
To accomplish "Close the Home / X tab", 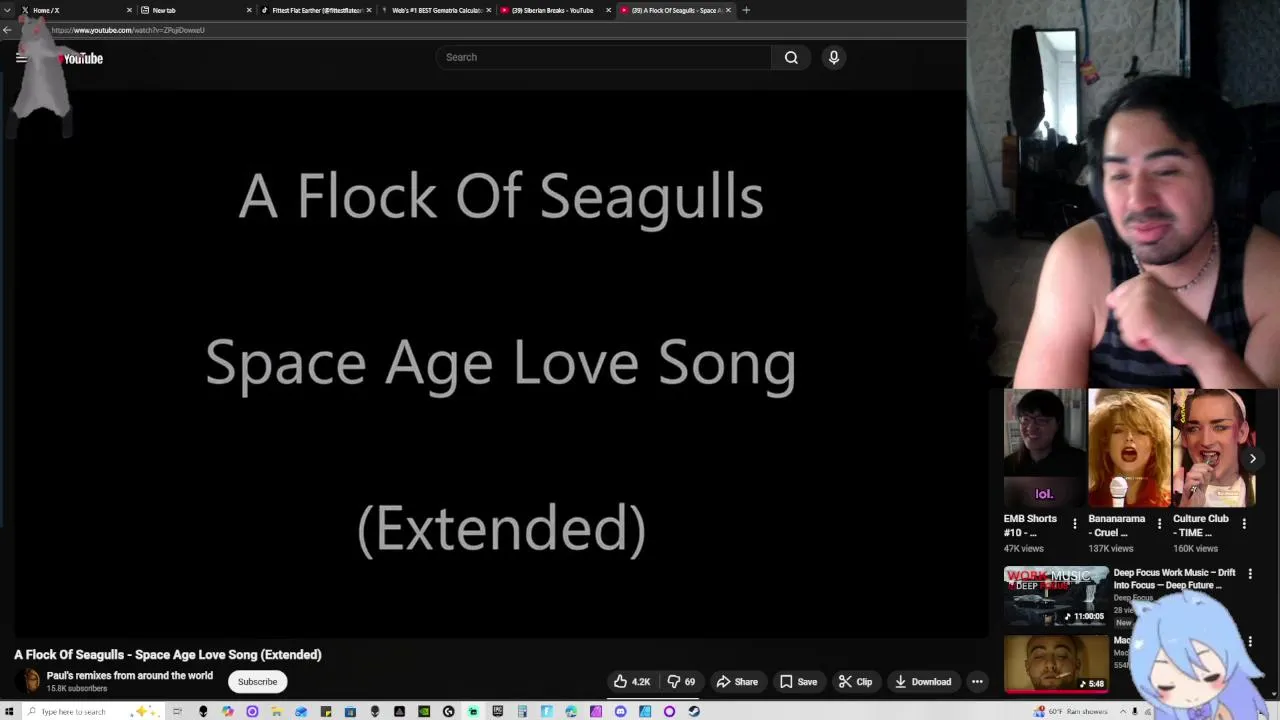I will (x=129, y=10).
